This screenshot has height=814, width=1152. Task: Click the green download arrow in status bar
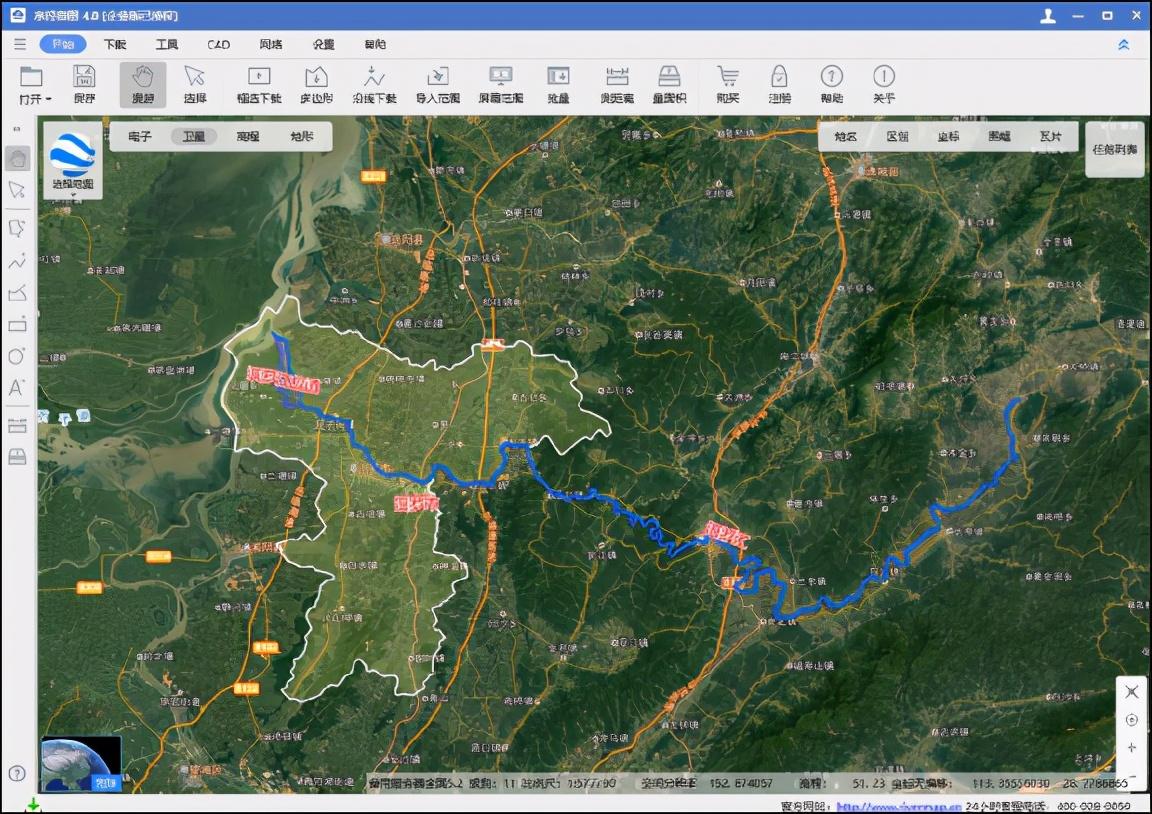[x=33, y=806]
